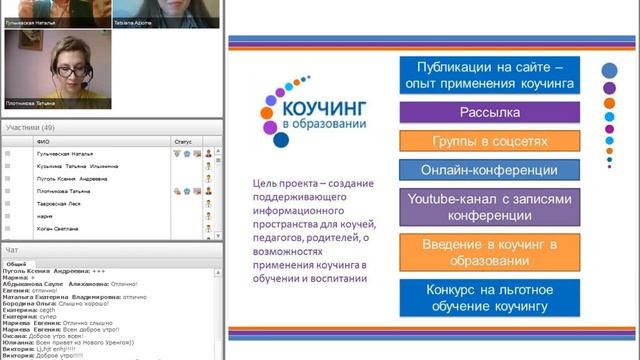Click microphone status icon for Гульчевская Наталья
Image resolution: width=640 pixels, height=360 pixels.
pos(177,153)
